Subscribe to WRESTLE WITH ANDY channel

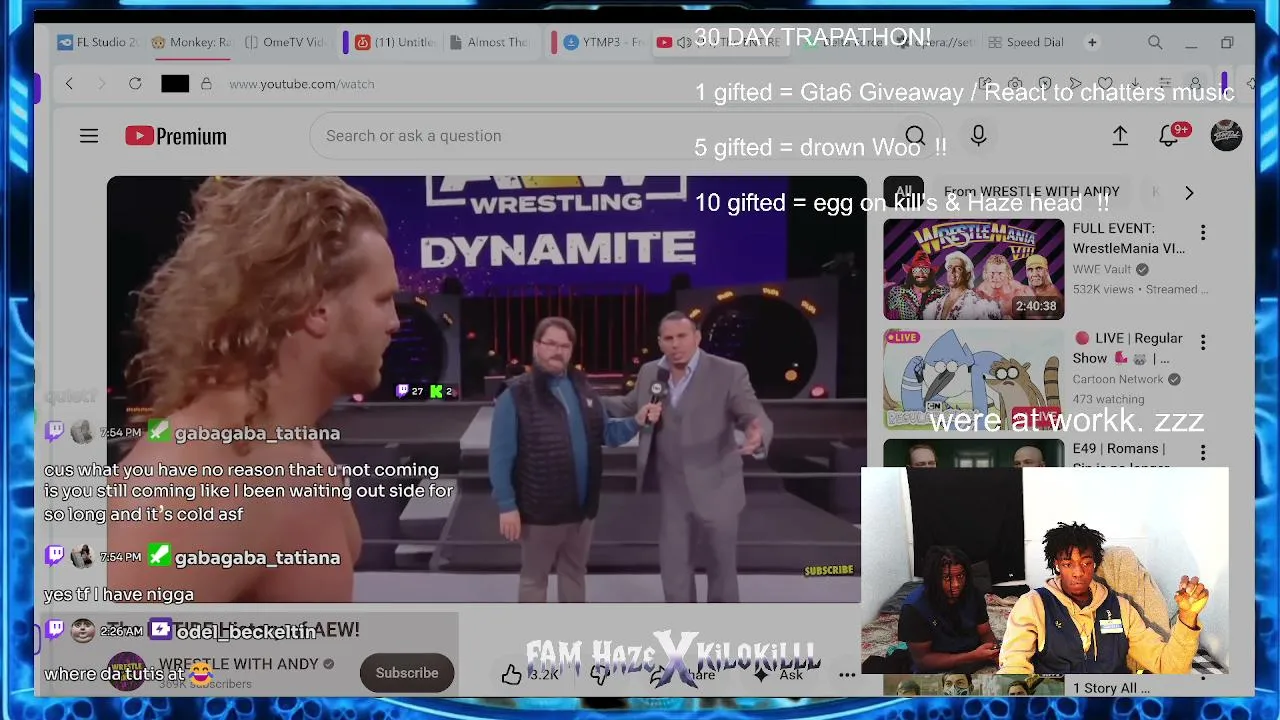[407, 673]
